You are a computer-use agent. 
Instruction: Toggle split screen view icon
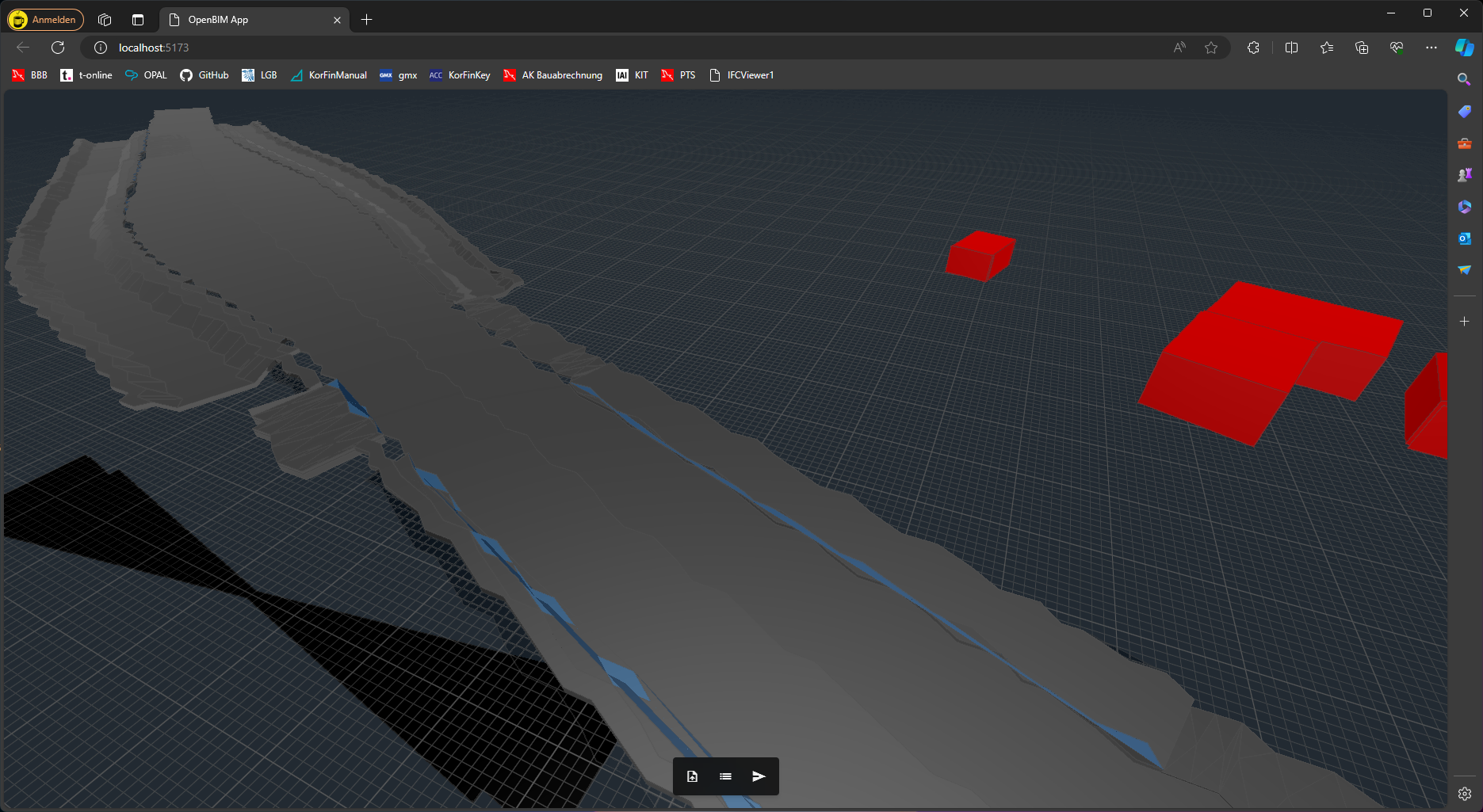1291,48
